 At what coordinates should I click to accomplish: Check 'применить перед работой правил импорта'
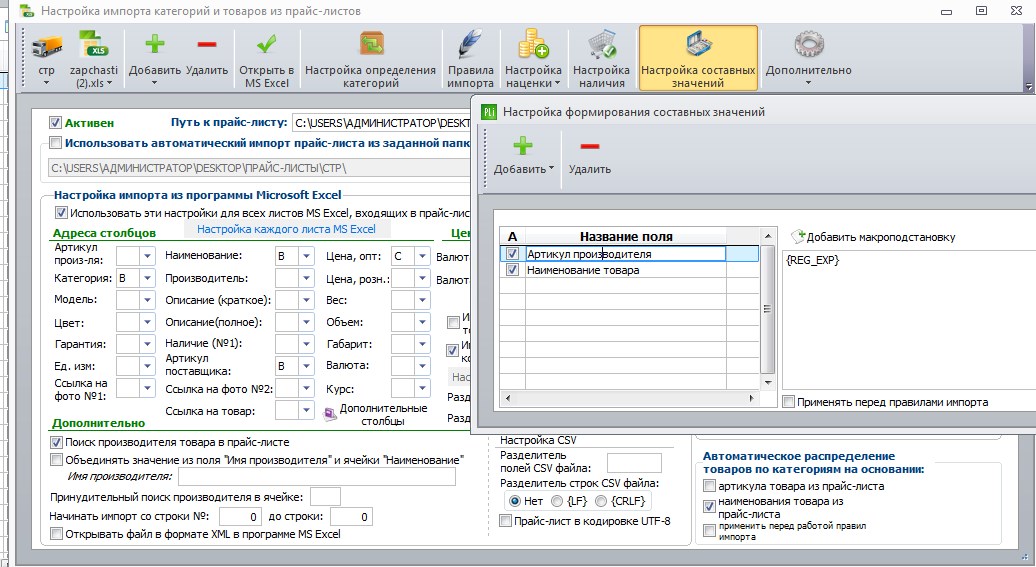(710, 530)
